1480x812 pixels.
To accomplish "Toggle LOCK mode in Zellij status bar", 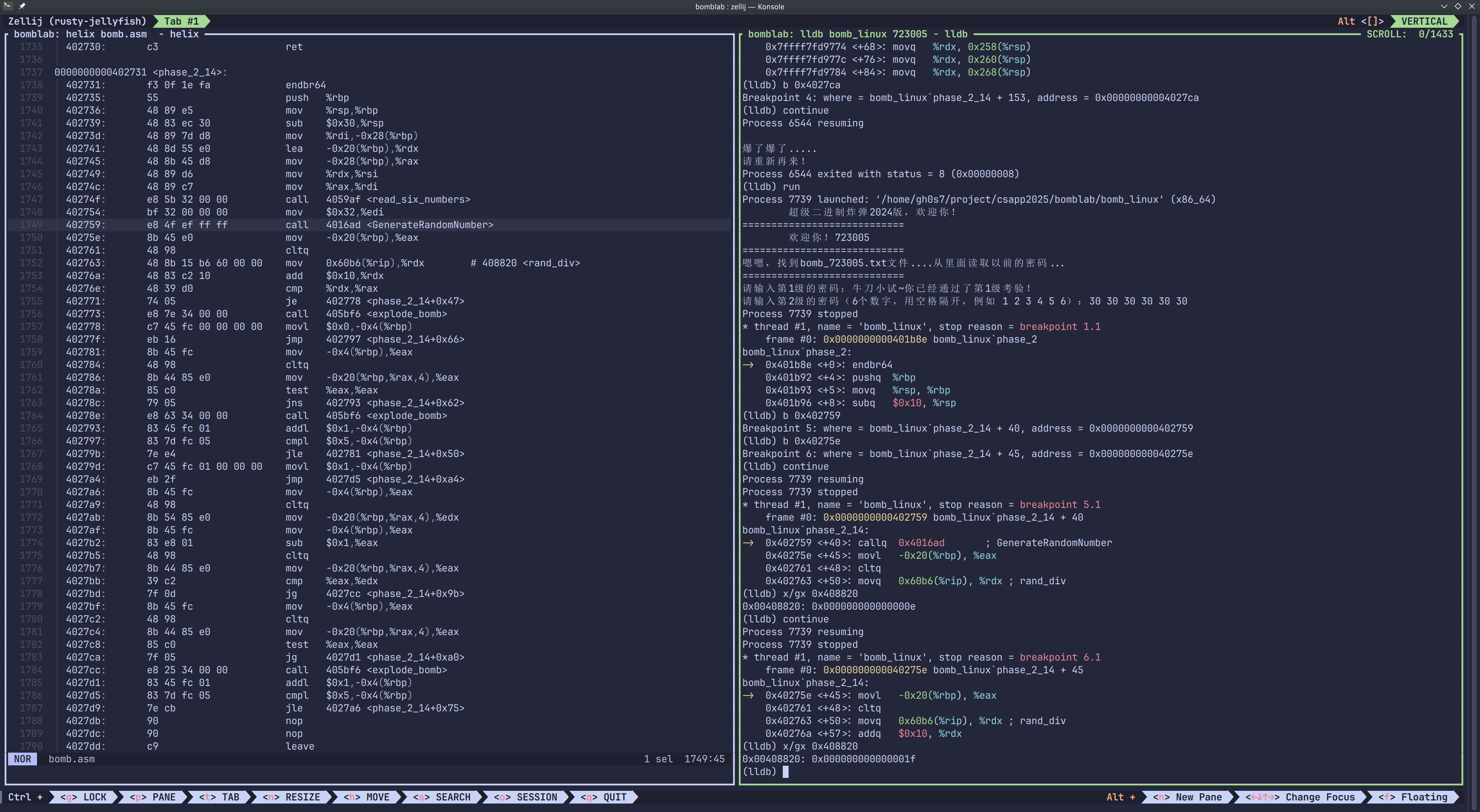I will [x=84, y=797].
